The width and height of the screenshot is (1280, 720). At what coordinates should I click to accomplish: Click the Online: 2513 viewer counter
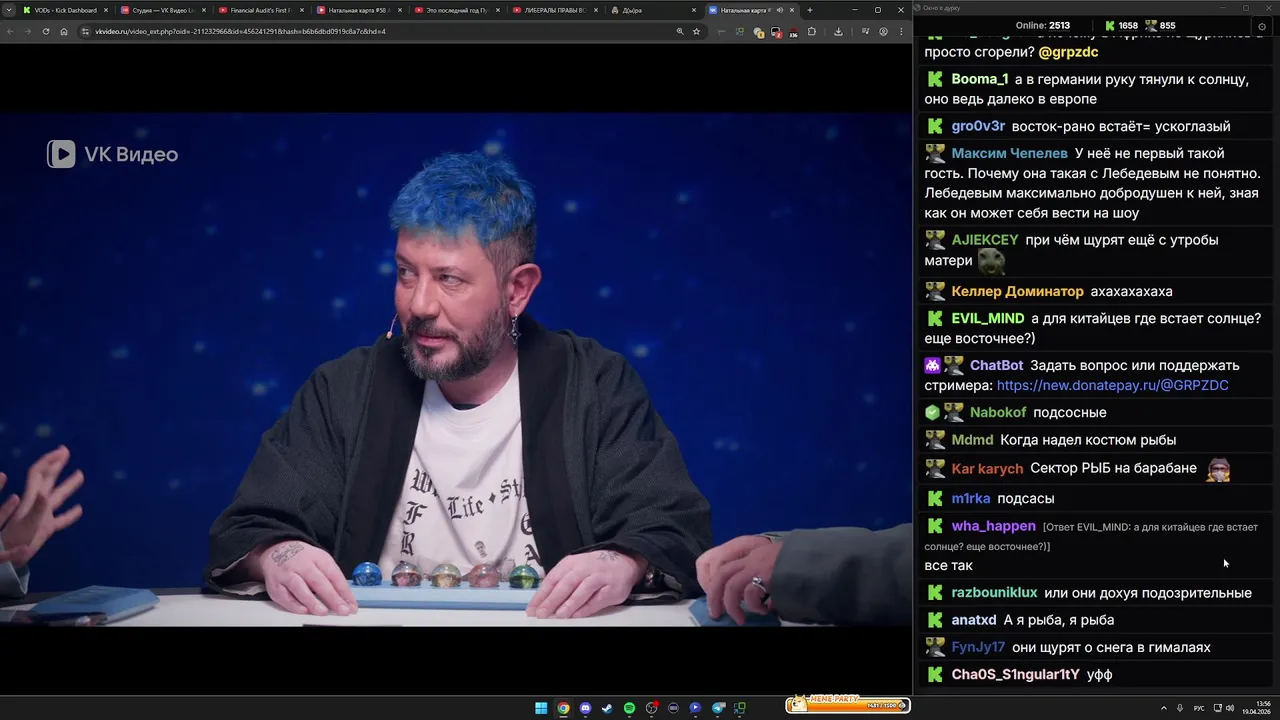click(1042, 25)
